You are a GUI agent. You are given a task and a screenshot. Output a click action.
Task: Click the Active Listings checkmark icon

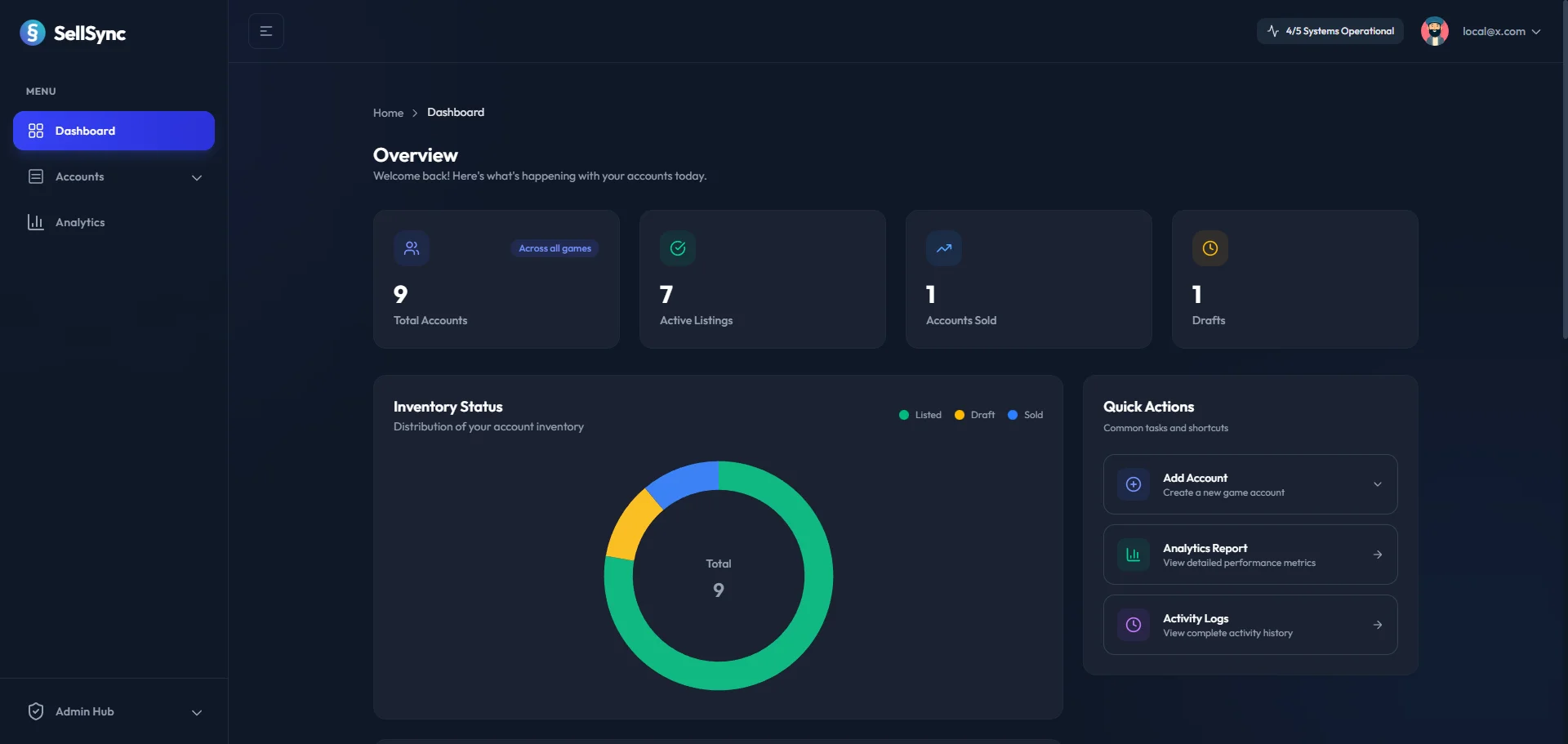point(677,247)
